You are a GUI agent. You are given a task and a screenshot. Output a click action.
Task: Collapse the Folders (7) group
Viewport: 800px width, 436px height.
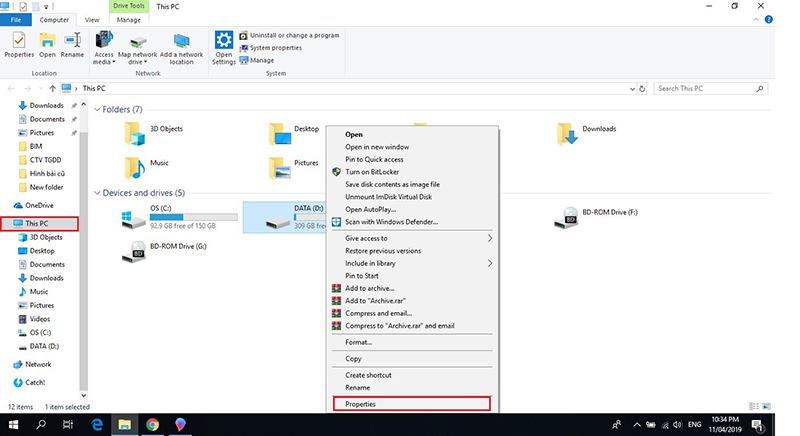coord(97,109)
